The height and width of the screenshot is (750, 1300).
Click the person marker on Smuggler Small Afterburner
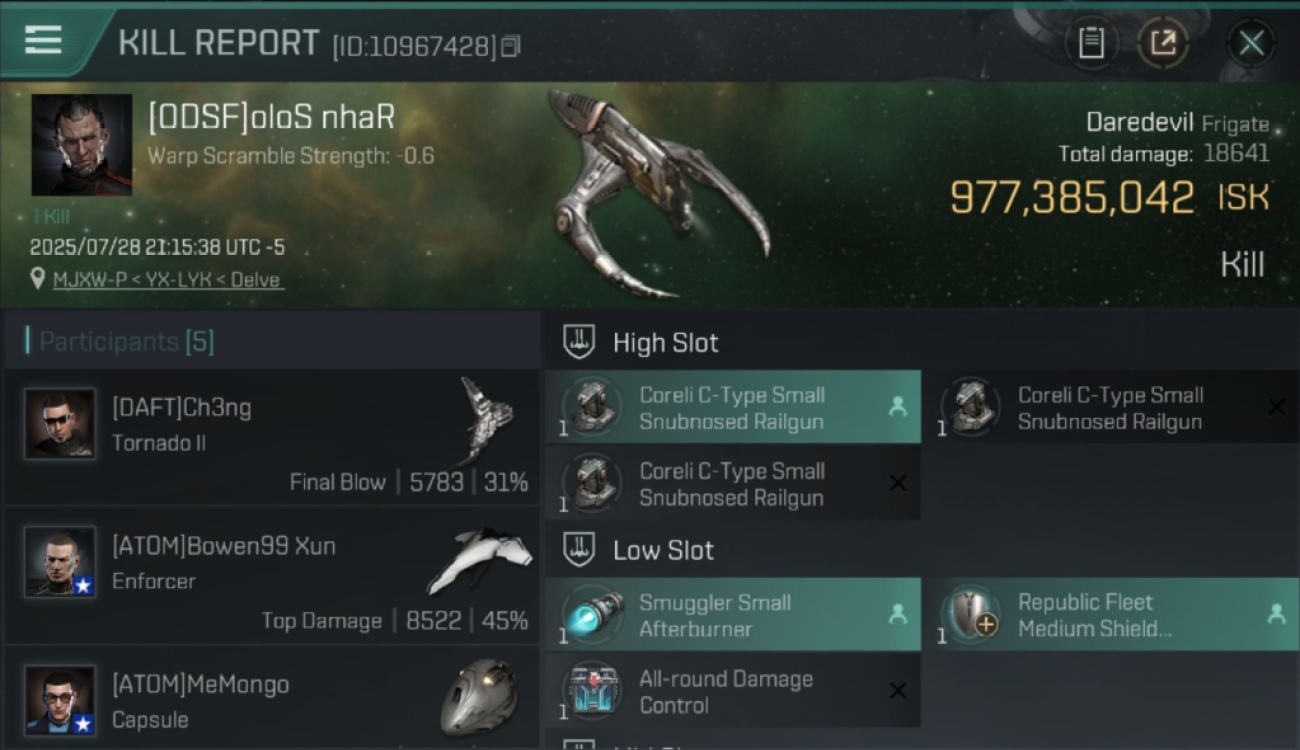click(x=898, y=615)
